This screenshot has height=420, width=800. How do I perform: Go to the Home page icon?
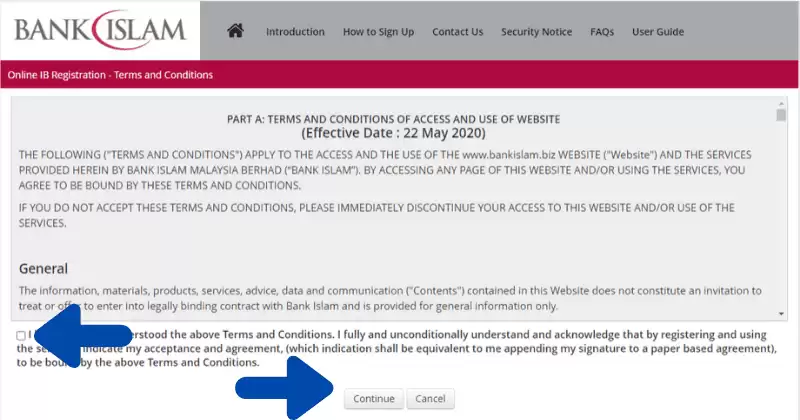tap(236, 31)
